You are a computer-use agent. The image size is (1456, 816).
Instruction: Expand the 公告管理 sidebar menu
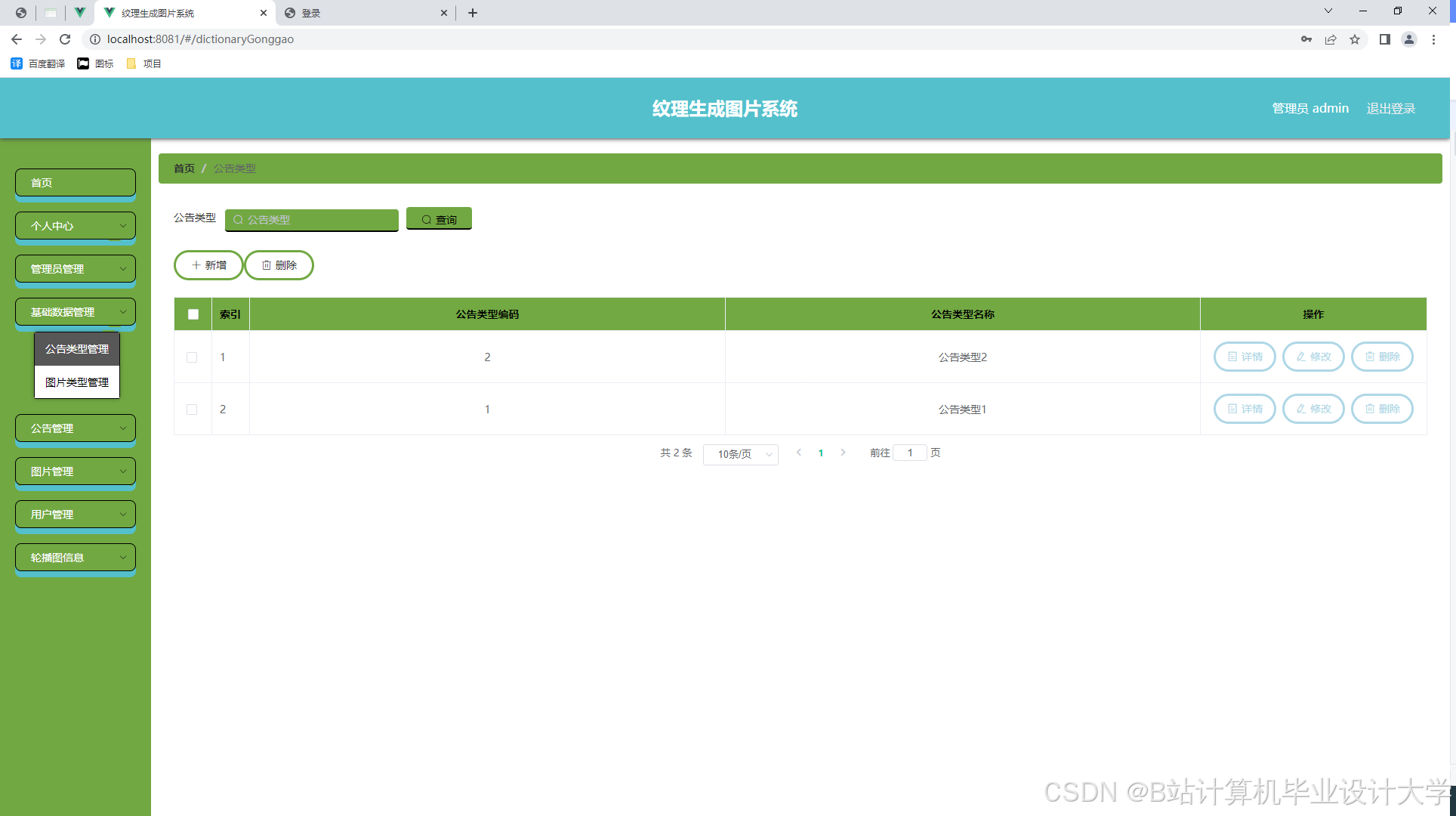(x=76, y=428)
